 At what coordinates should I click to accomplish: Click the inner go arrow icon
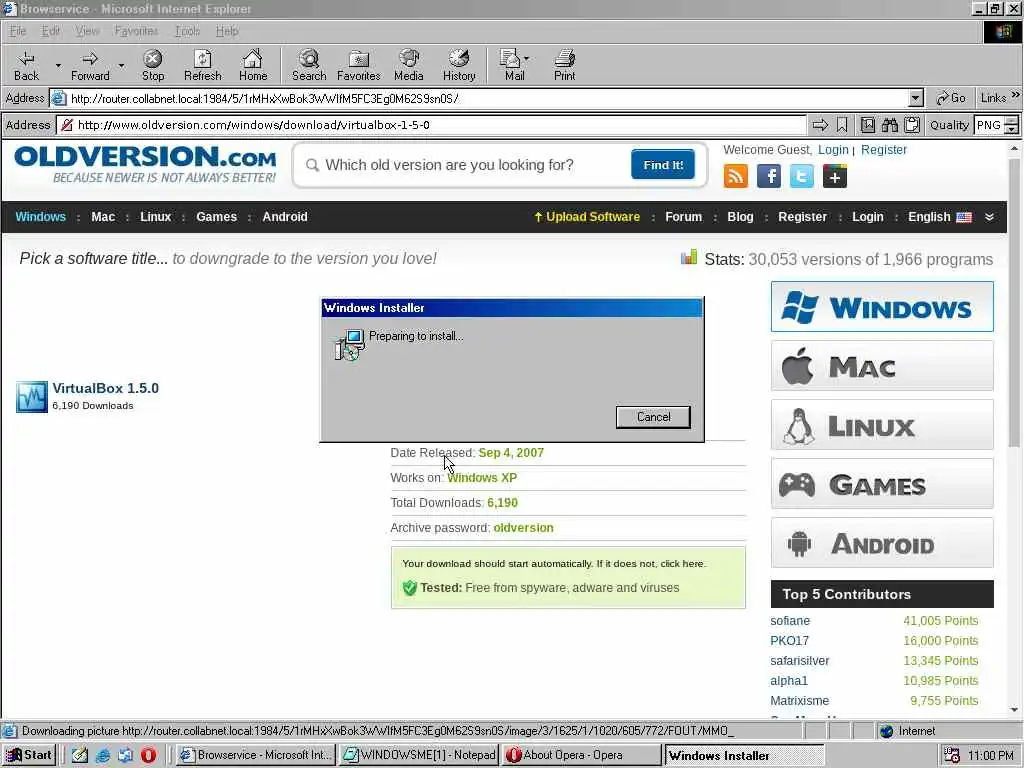[x=820, y=125]
